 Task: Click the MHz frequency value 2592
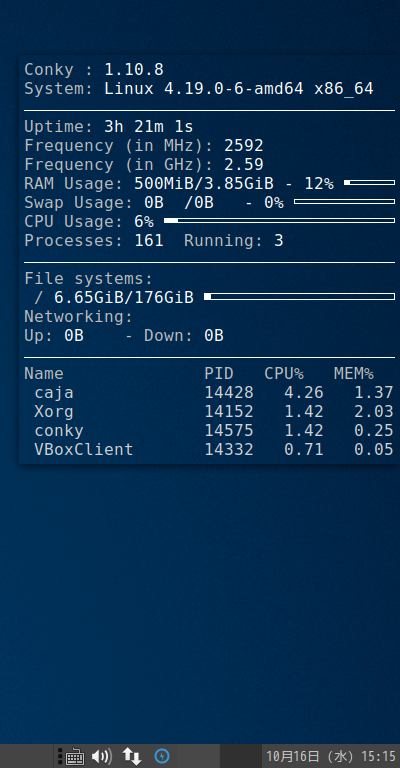[244, 145]
